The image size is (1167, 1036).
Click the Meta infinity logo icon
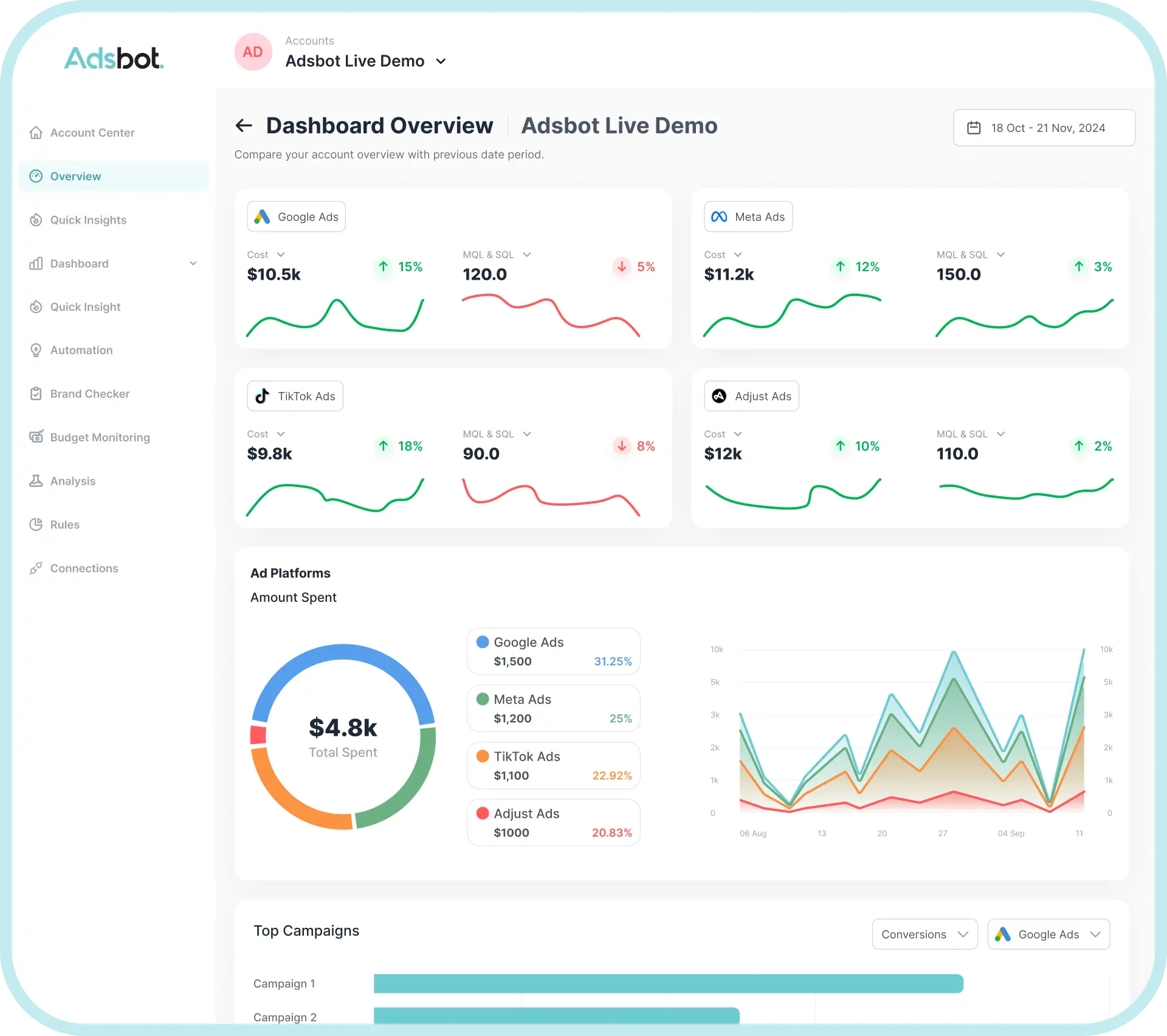click(x=719, y=217)
